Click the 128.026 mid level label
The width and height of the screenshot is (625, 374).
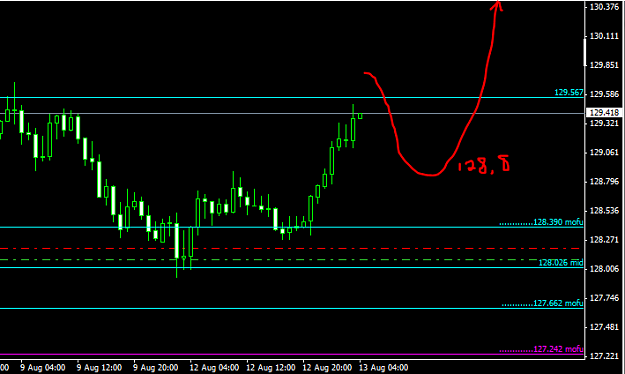pos(561,263)
